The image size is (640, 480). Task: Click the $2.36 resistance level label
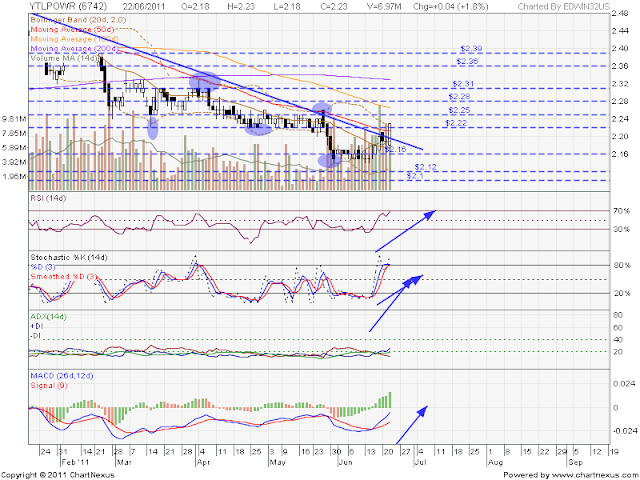pos(467,61)
